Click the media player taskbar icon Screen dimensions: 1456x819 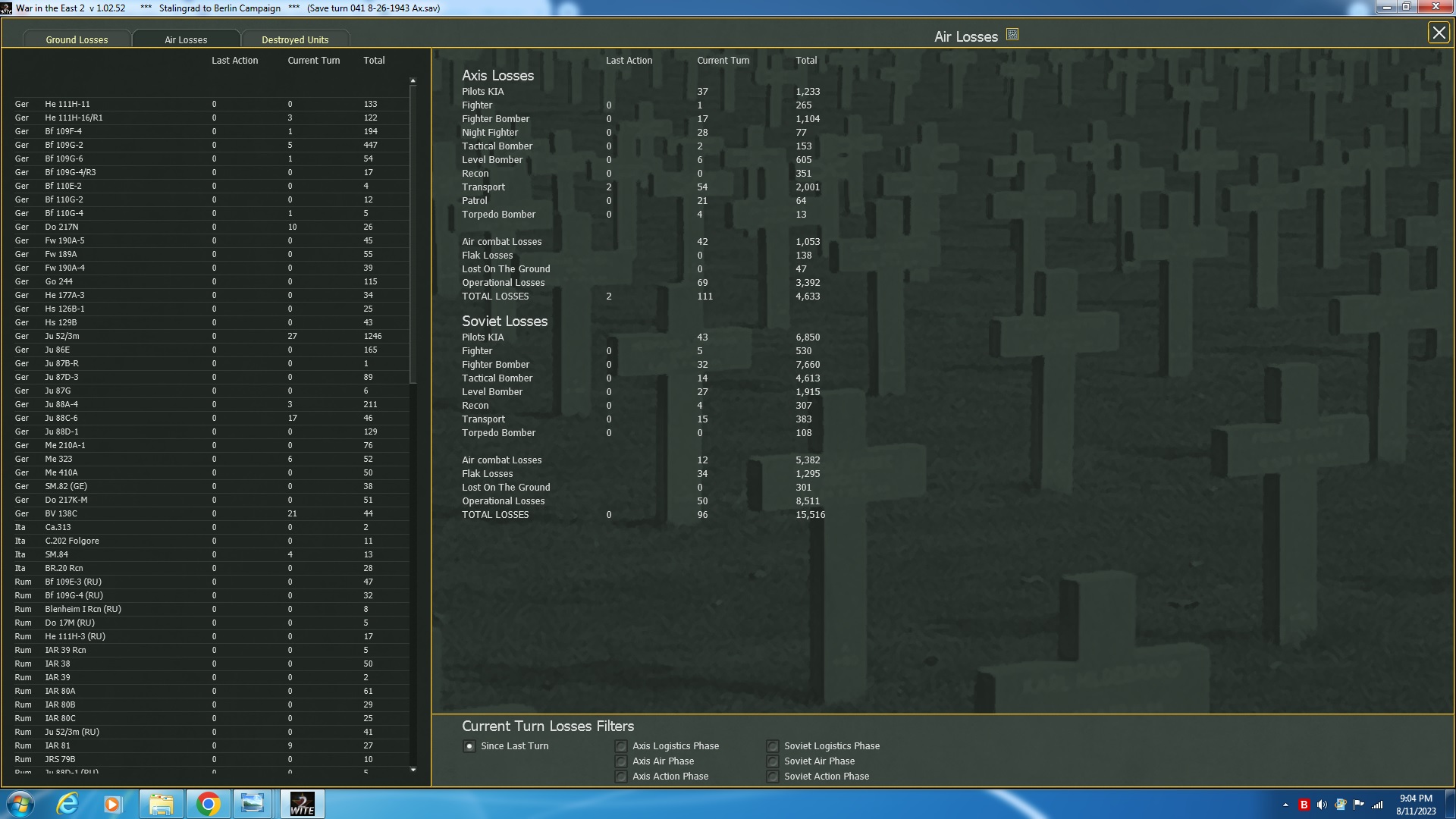(112, 804)
